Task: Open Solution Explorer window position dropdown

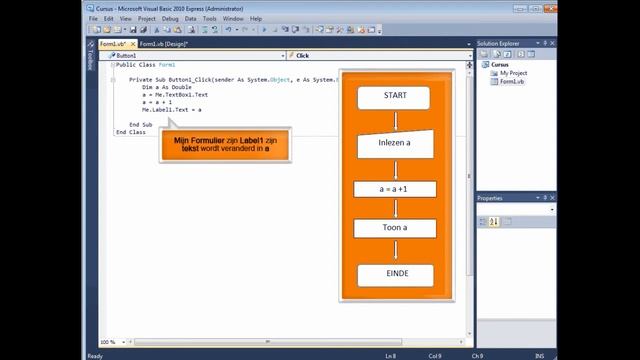Action: [x=538, y=43]
